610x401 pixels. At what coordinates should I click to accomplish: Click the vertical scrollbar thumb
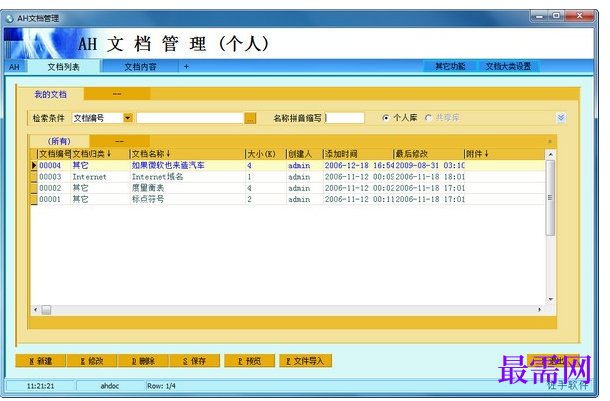tap(550, 198)
